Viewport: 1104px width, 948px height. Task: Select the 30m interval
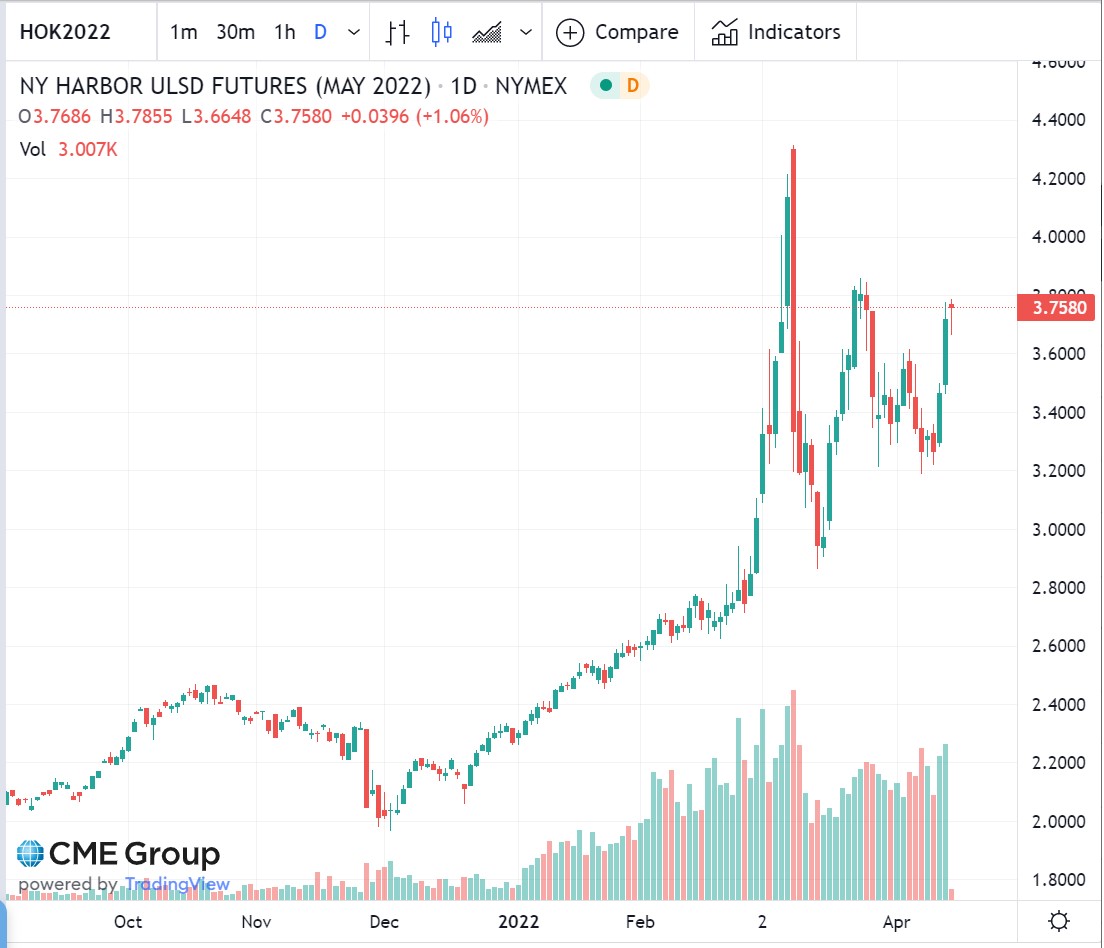click(235, 32)
